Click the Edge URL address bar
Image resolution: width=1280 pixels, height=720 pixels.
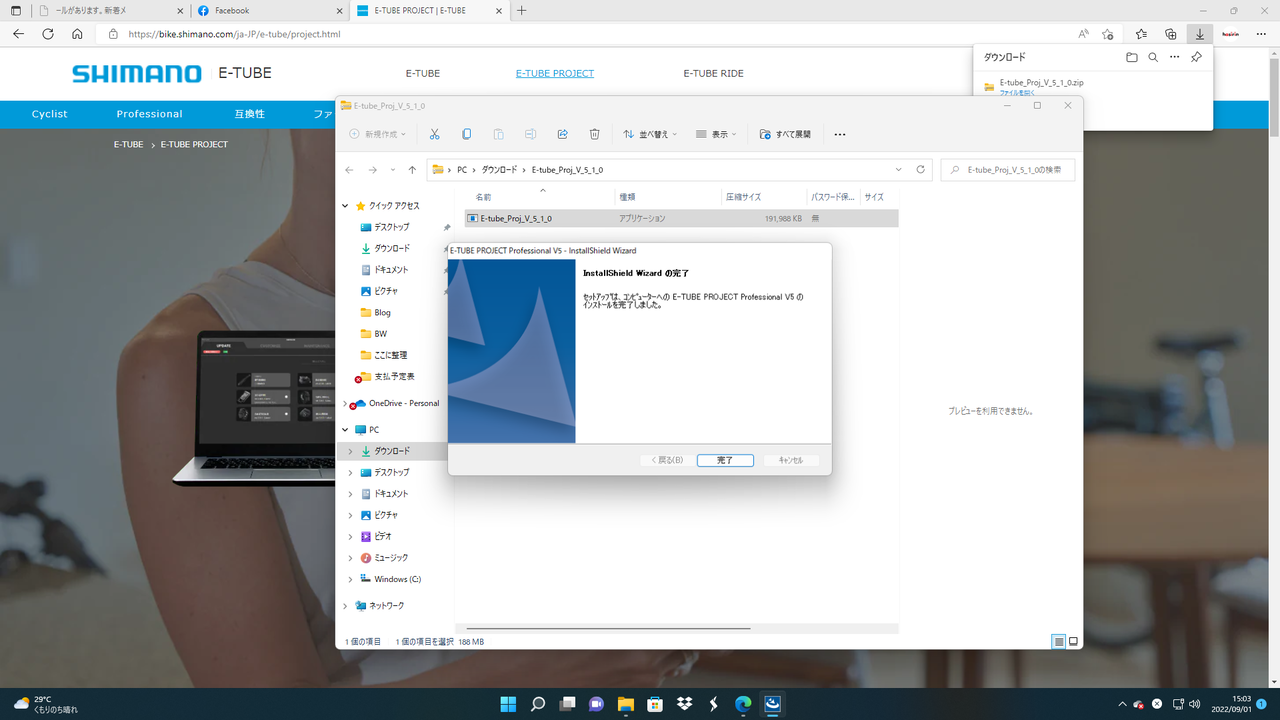pyautogui.click(x=584, y=34)
